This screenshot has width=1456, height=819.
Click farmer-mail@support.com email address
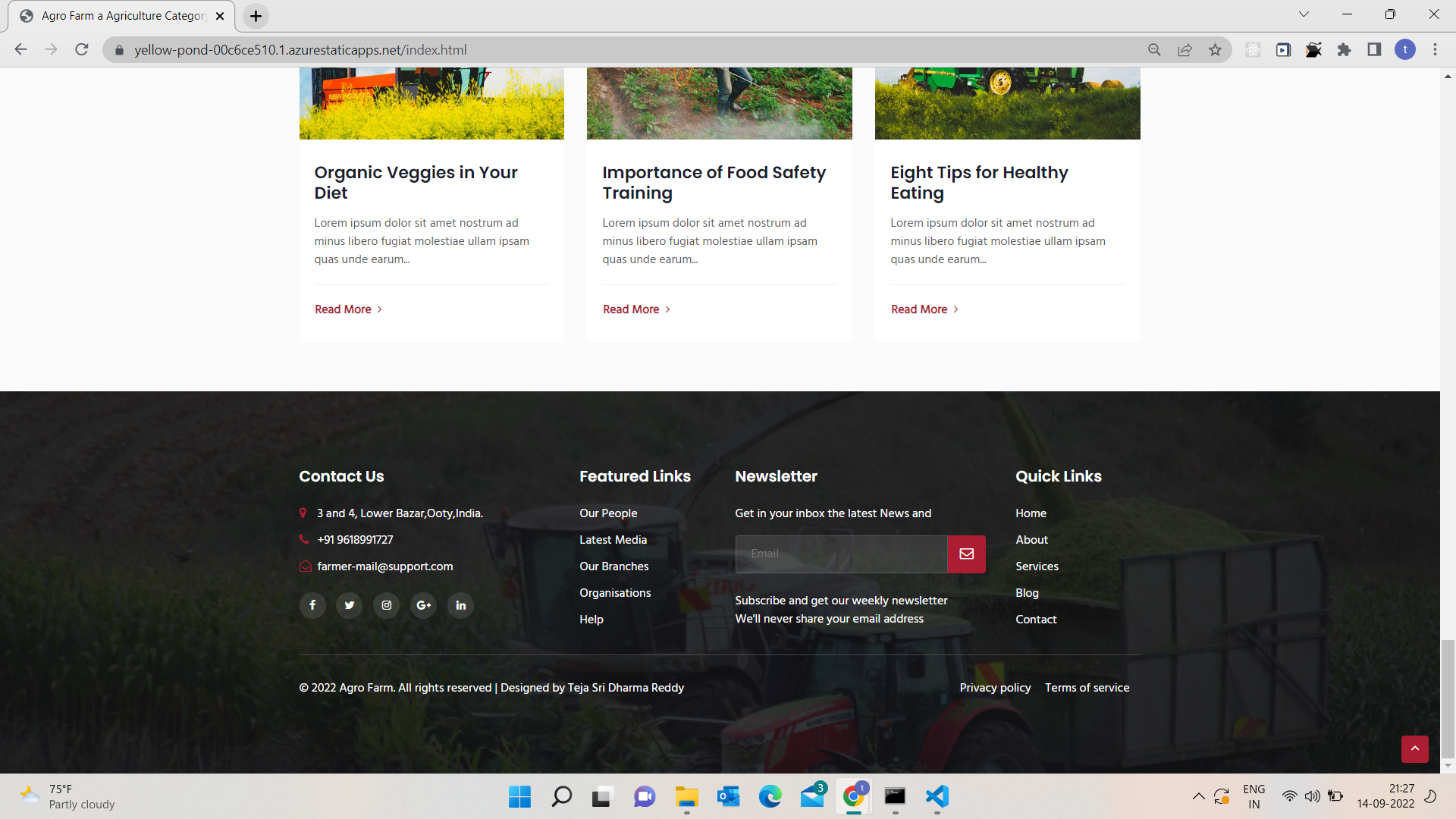pos(385,566)
